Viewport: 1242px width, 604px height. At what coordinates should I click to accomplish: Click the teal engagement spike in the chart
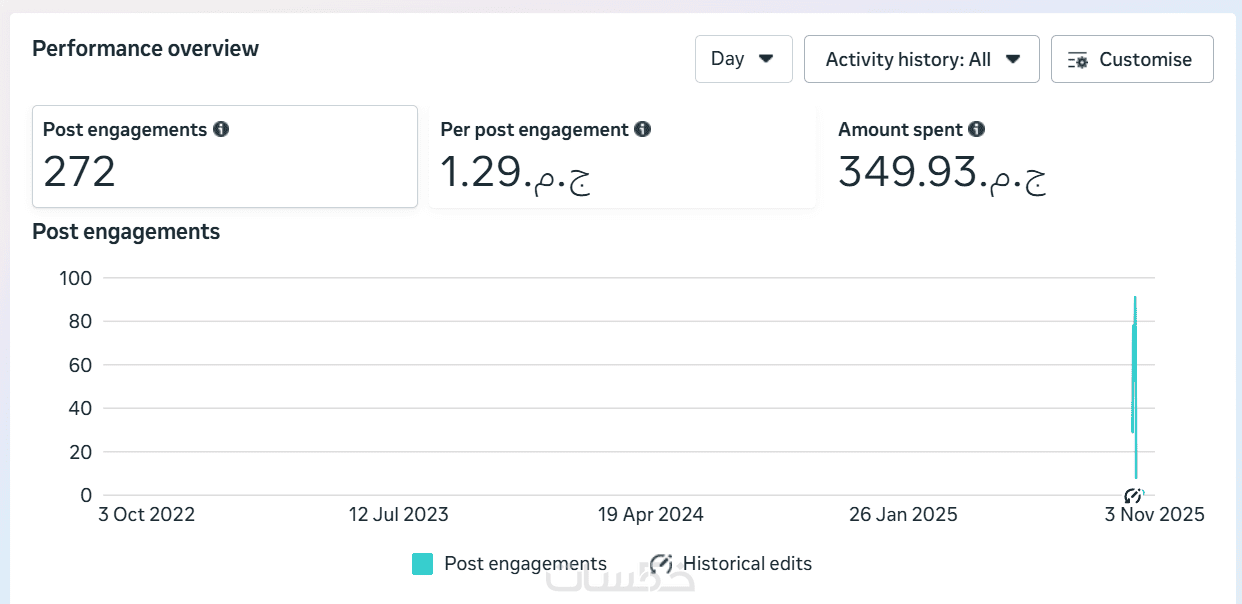(x=1134, y=380)
